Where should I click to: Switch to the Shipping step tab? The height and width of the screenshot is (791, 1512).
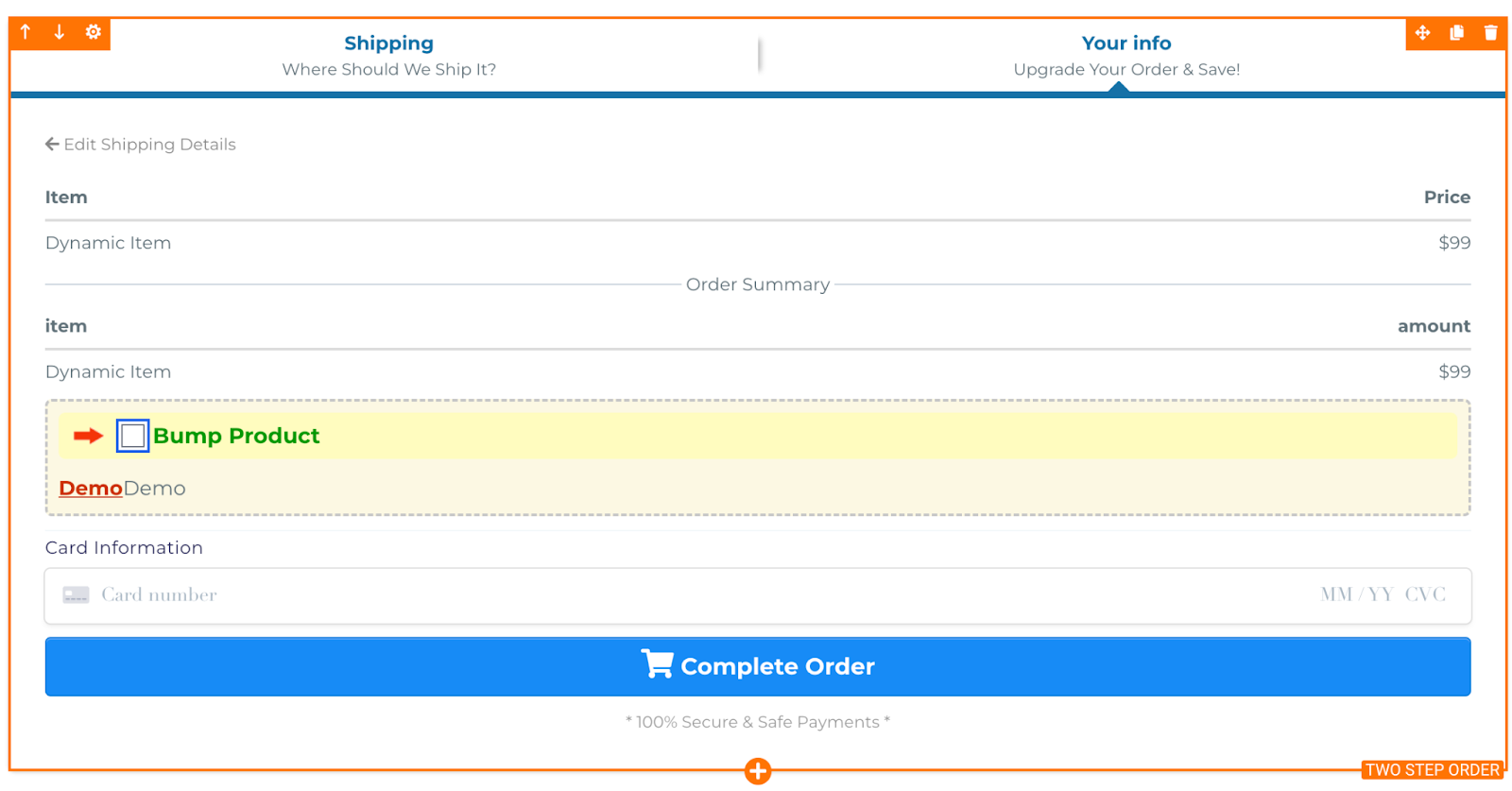pos(388,55)
